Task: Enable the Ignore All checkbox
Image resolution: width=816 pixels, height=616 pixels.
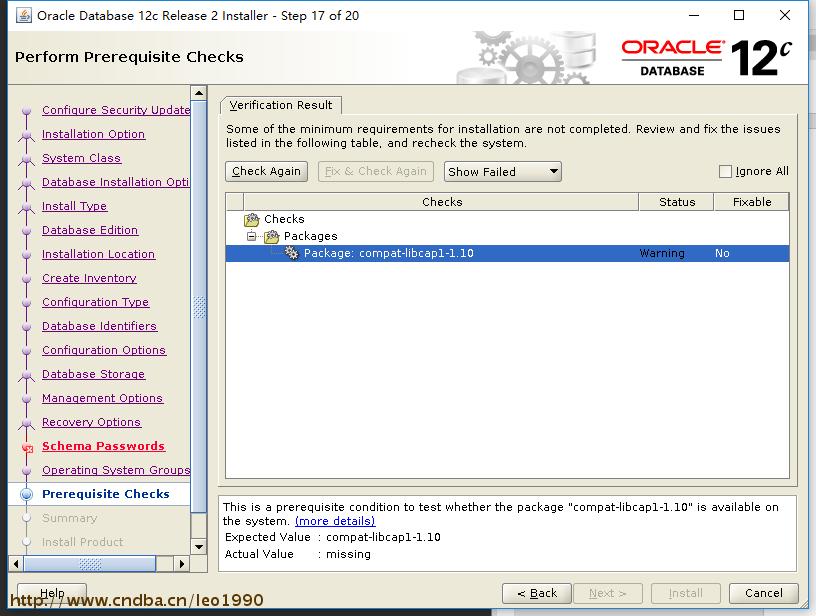Action: click(725, 171)
